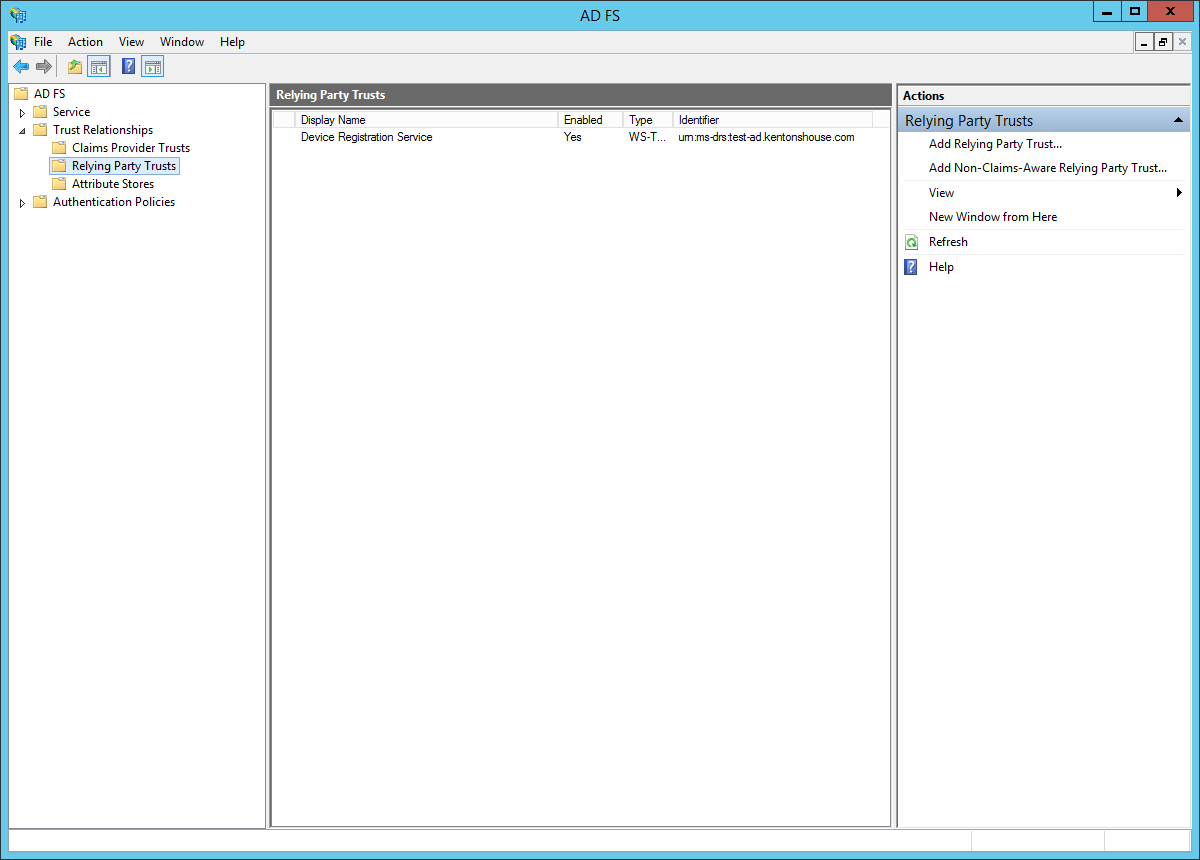Restore down the inner MMC child window

(x=1163, y=42)
